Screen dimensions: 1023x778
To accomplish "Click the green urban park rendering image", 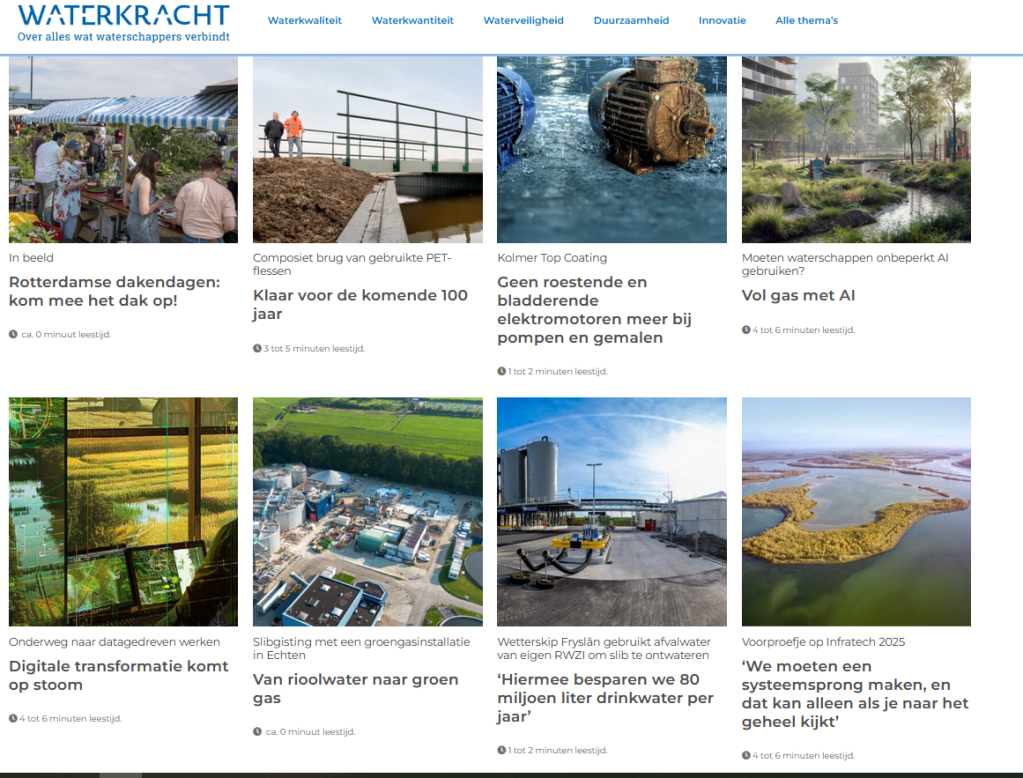I will coord(855,150).
